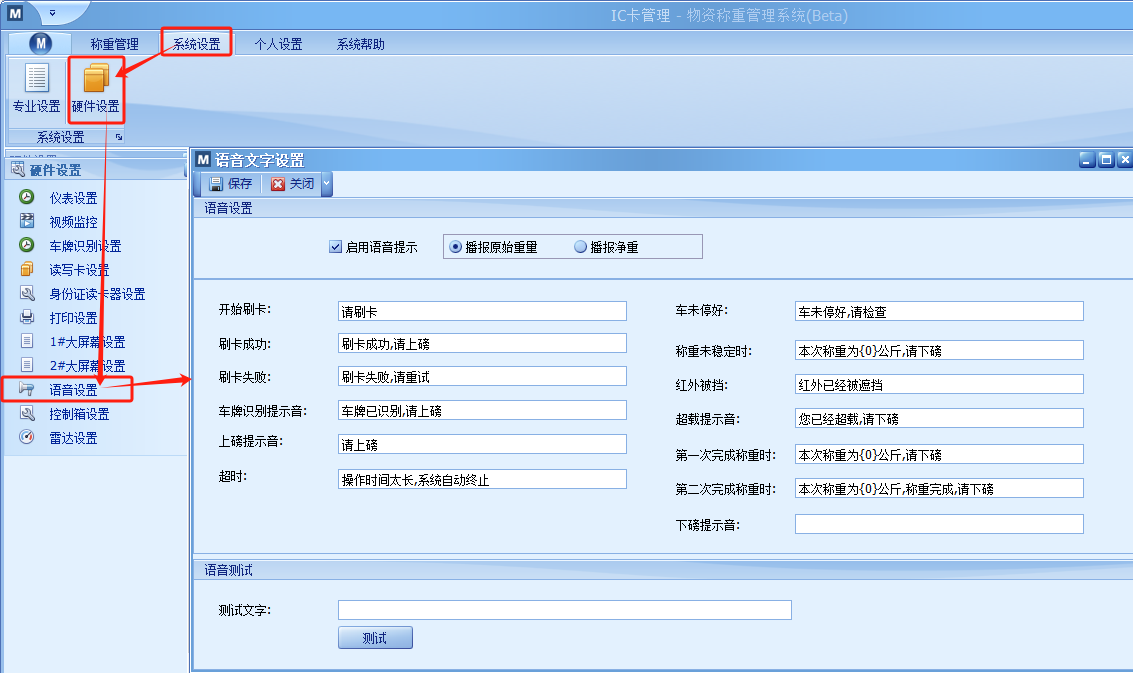Switch to 系统帮助 tab

tap(361, 44)
